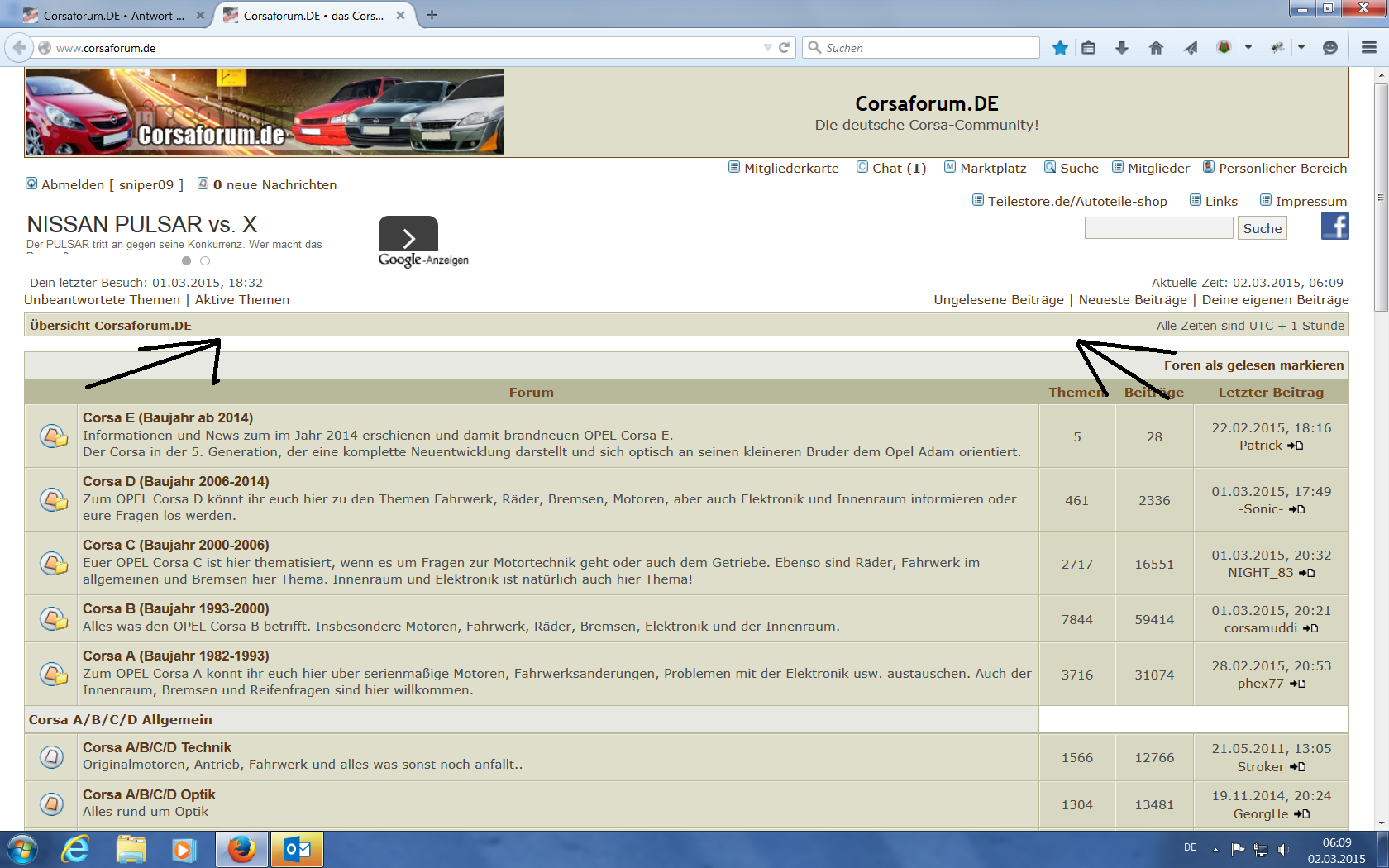Open dropdown next to red-green addon icon
The height and width of the screenshot is (868, 1389).
(1248, 48)
